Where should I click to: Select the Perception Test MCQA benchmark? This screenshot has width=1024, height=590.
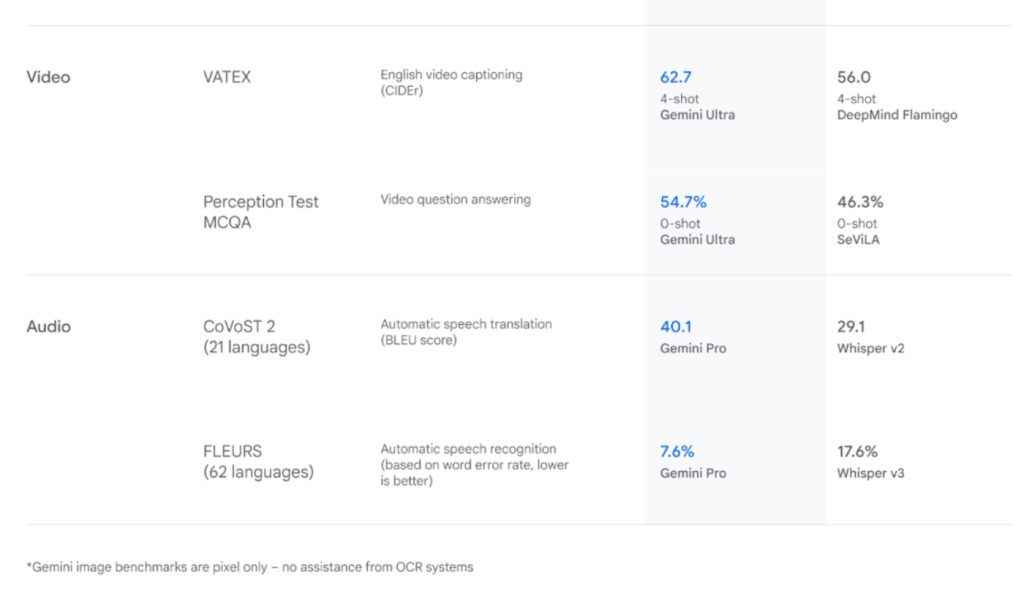tap(260, 212)
